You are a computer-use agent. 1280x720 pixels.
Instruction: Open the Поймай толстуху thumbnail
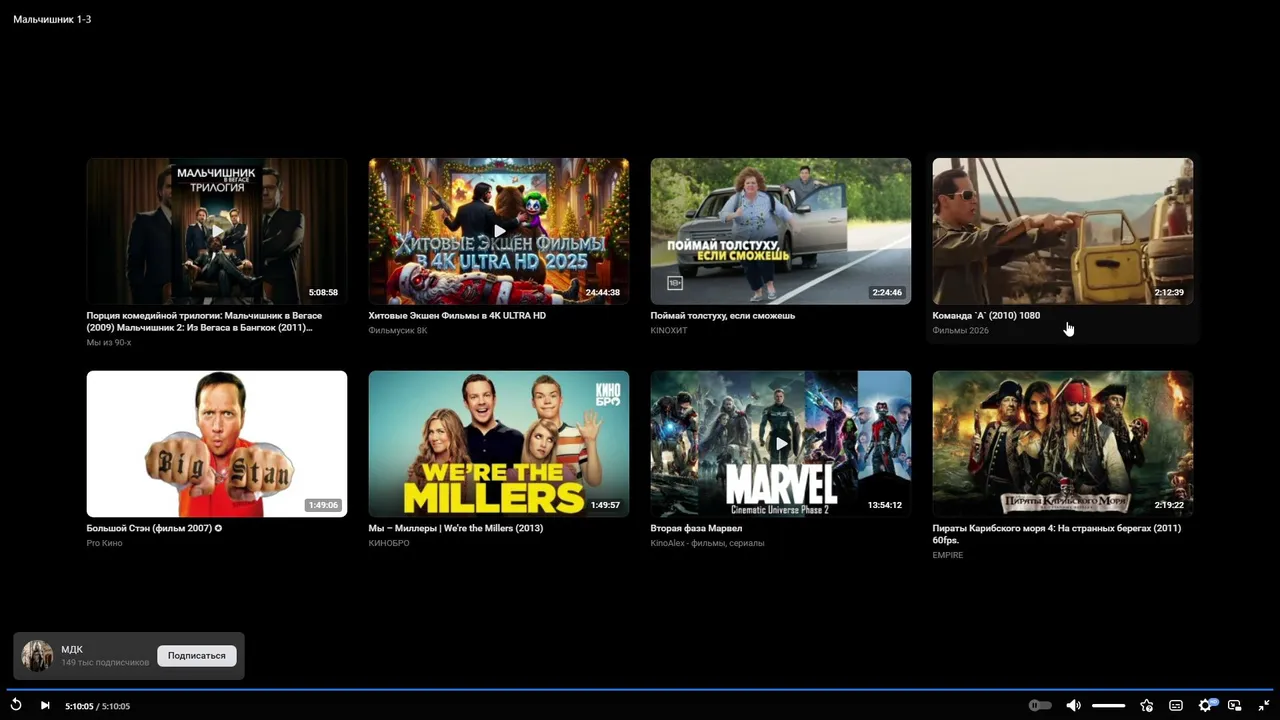click(x=781, y=231)
